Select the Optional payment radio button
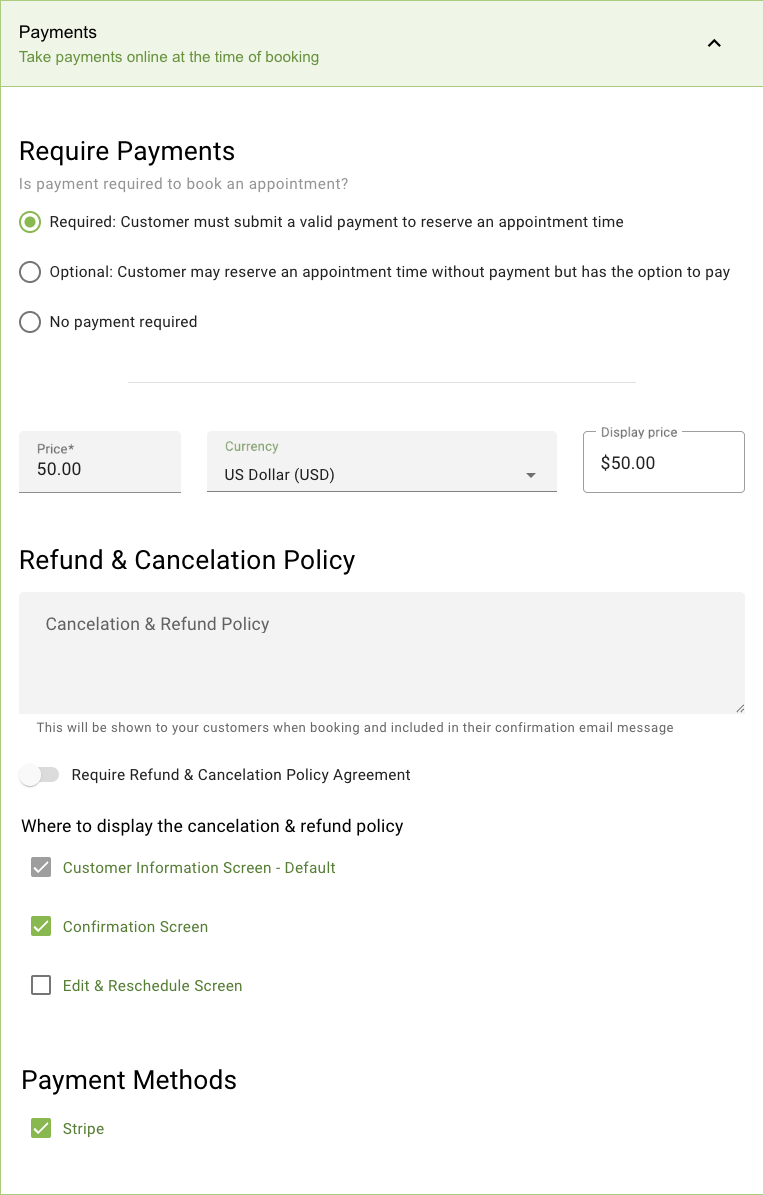 31,272
